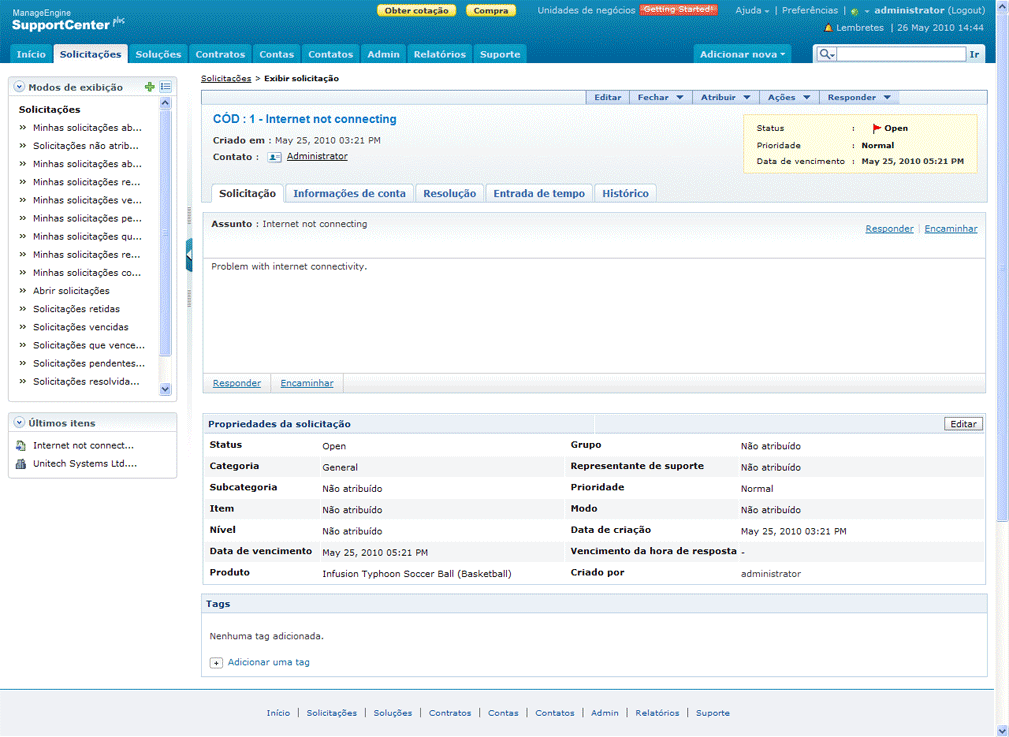Click the search magnifier icon
Screen dimensions: 1009x737
pos(826,55)
